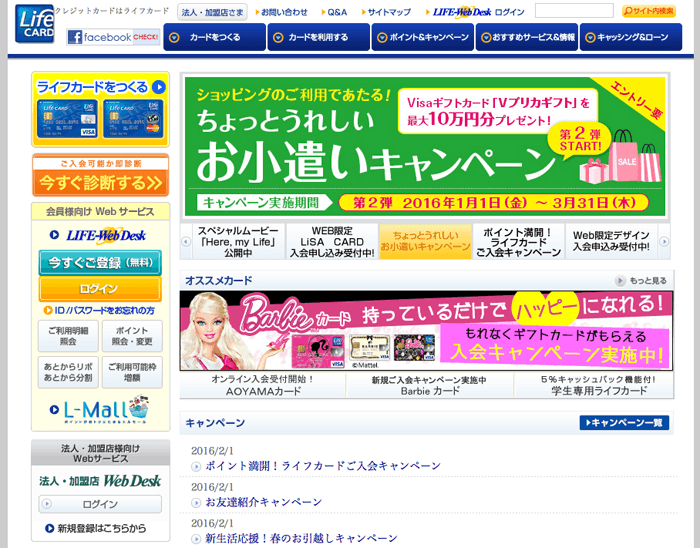Click 今すぐご登録（無料） button
The image size is (700, 548).
tap(100, 263)
